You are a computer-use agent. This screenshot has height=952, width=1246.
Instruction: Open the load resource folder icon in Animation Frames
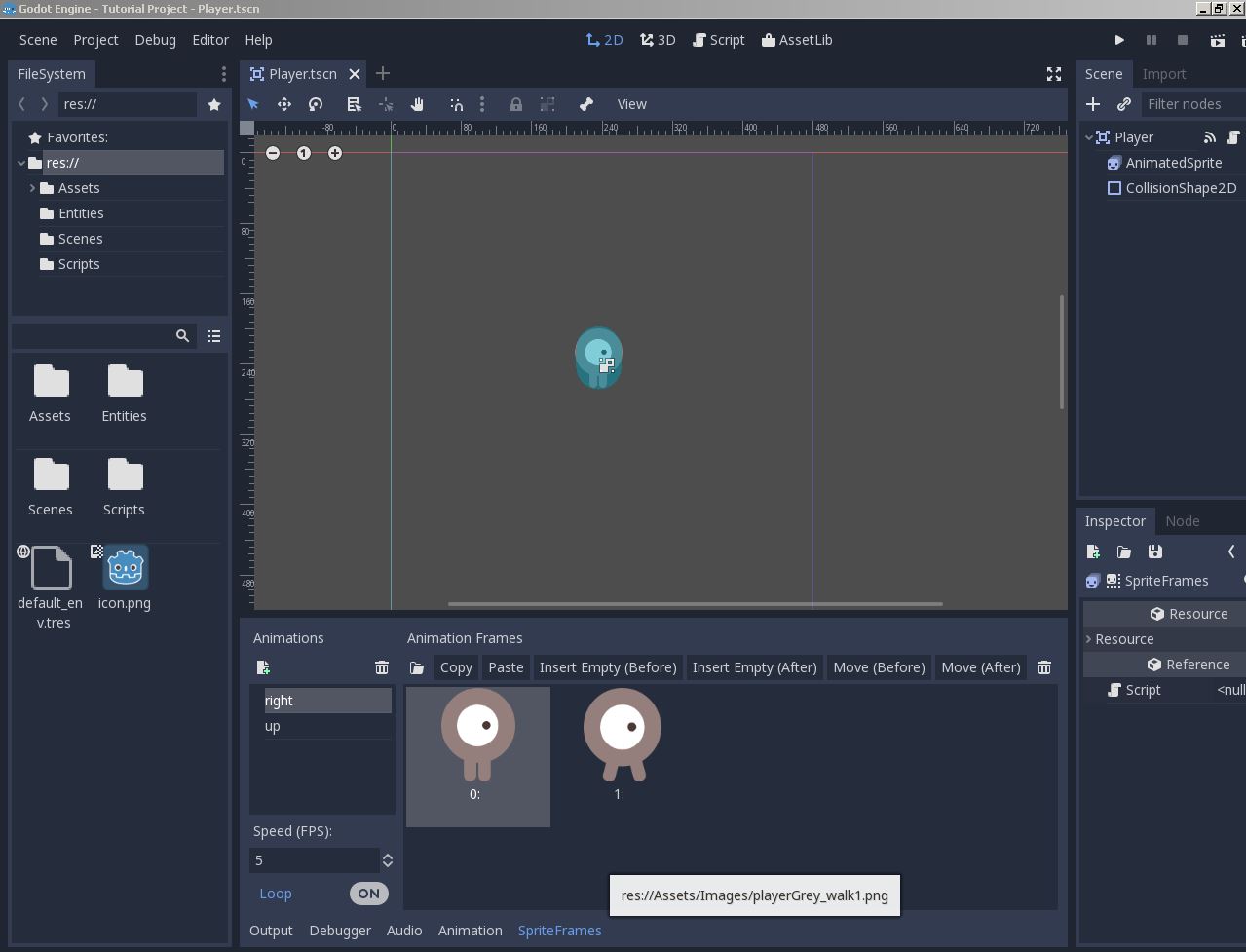tap(417, 667)
